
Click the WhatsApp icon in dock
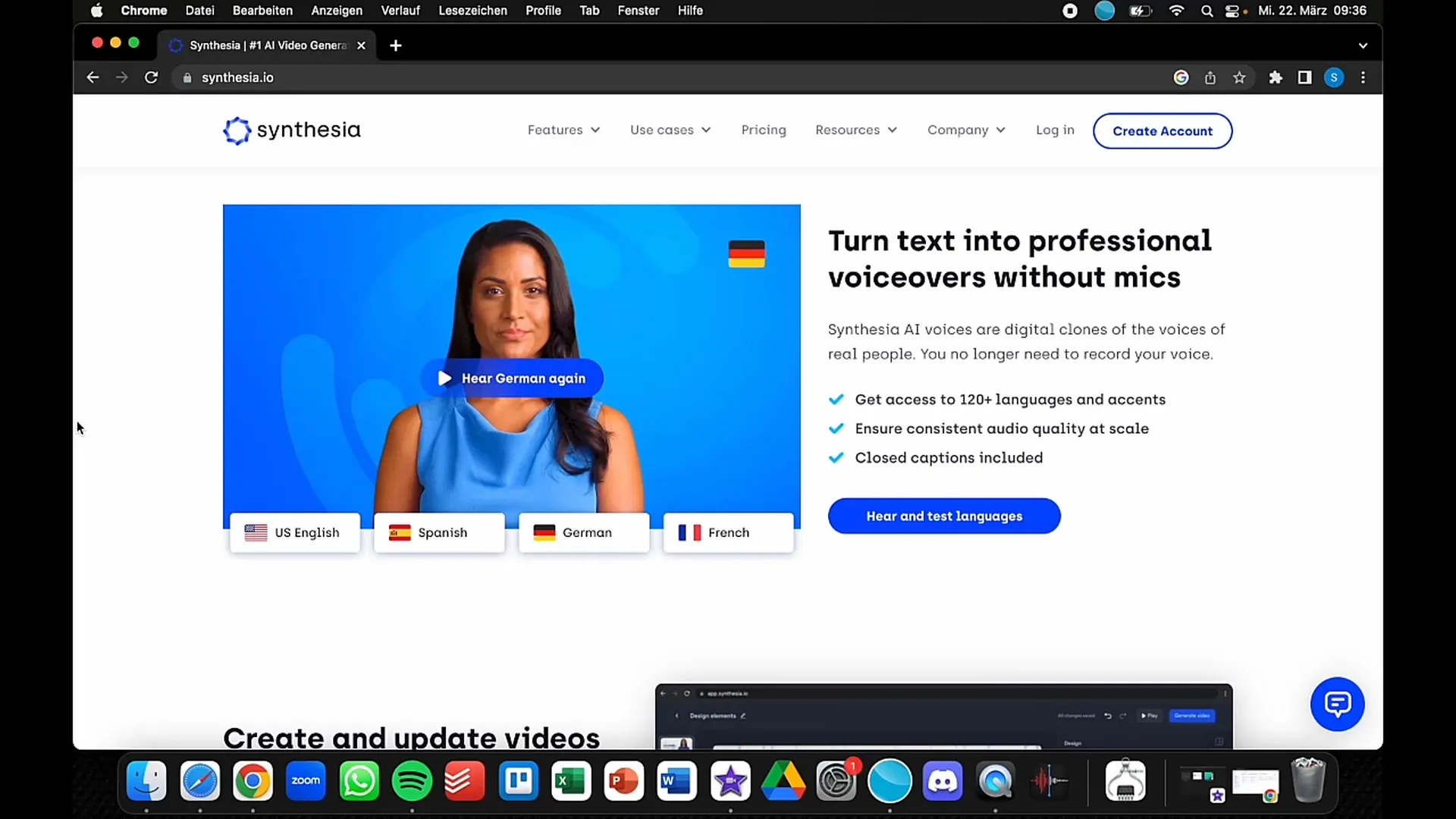point(359,781)
